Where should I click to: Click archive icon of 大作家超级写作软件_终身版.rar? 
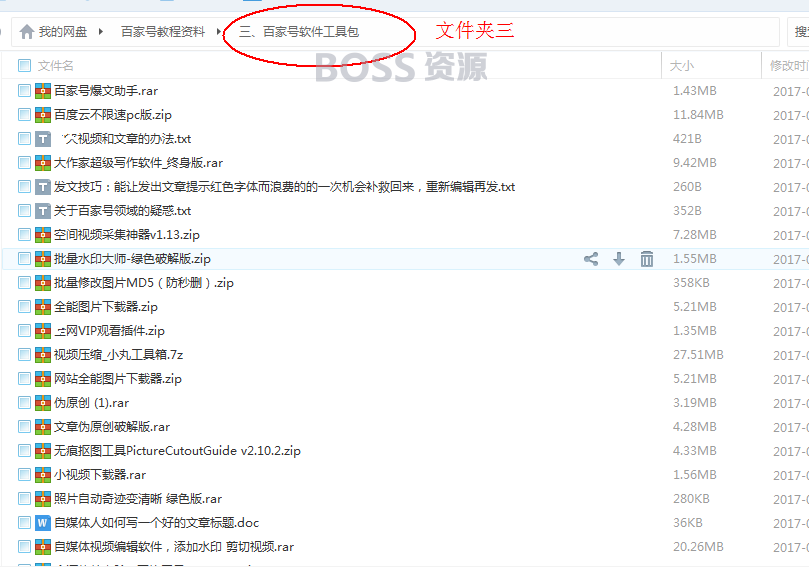click(43, 163)
